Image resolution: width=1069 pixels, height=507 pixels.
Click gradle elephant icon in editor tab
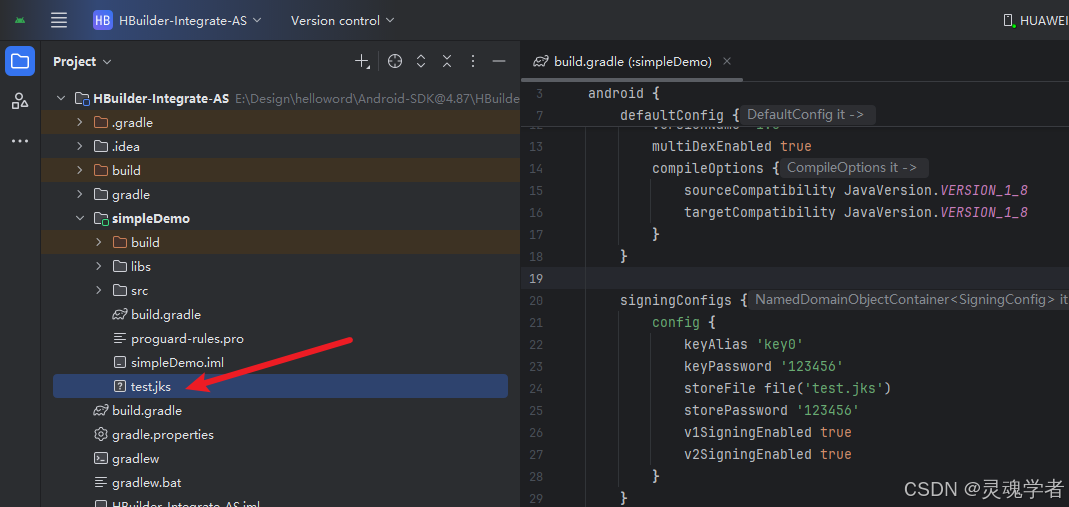[x=541, y=61]
